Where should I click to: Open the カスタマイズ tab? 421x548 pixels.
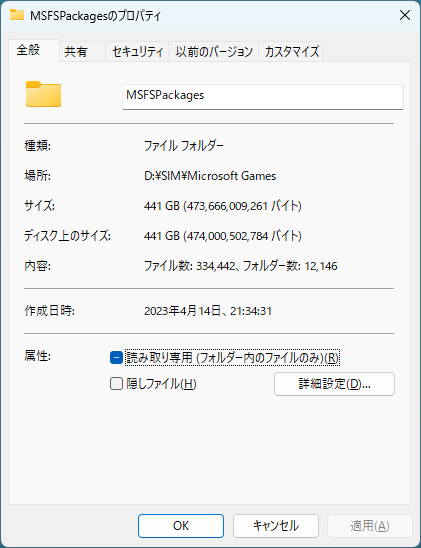point(291,52)
